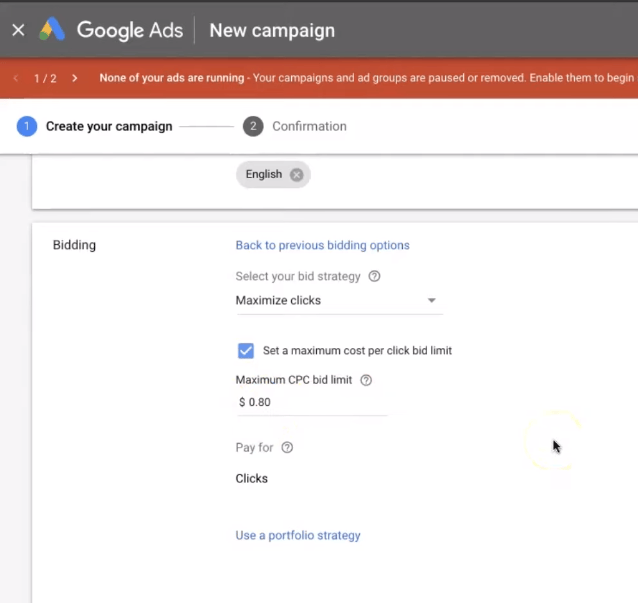This screenshot has height=603, width=638.
Task: Click the help icon beside Pay for
Action: coord(287,448)
